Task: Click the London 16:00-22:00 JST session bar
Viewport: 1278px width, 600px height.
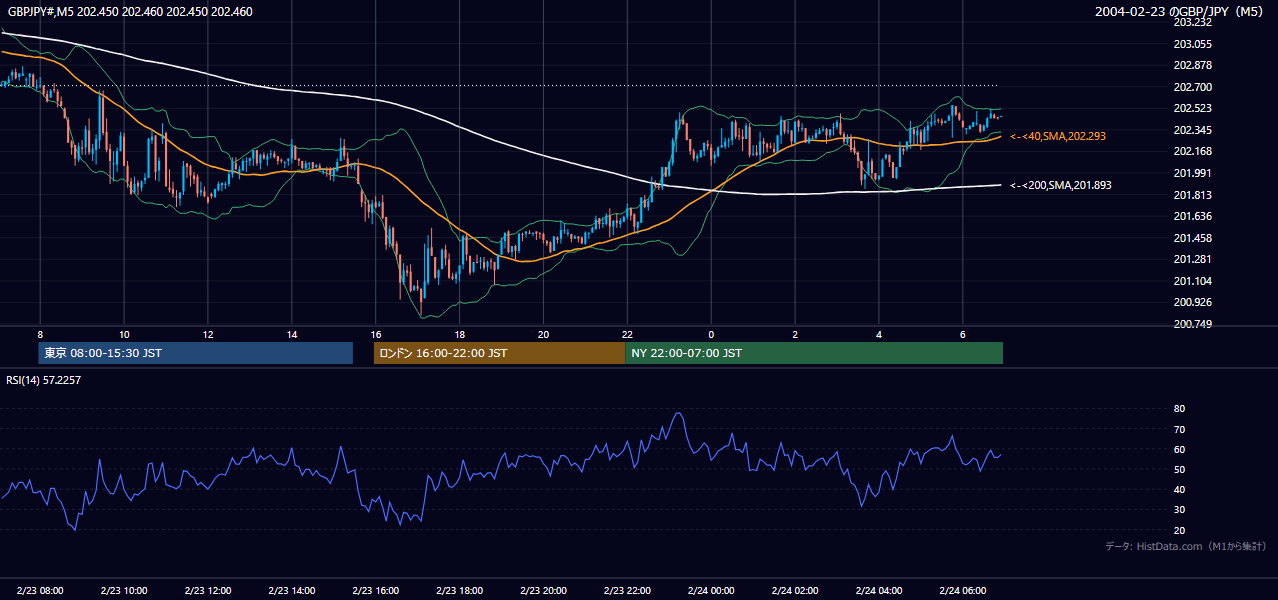Action: 499,353
